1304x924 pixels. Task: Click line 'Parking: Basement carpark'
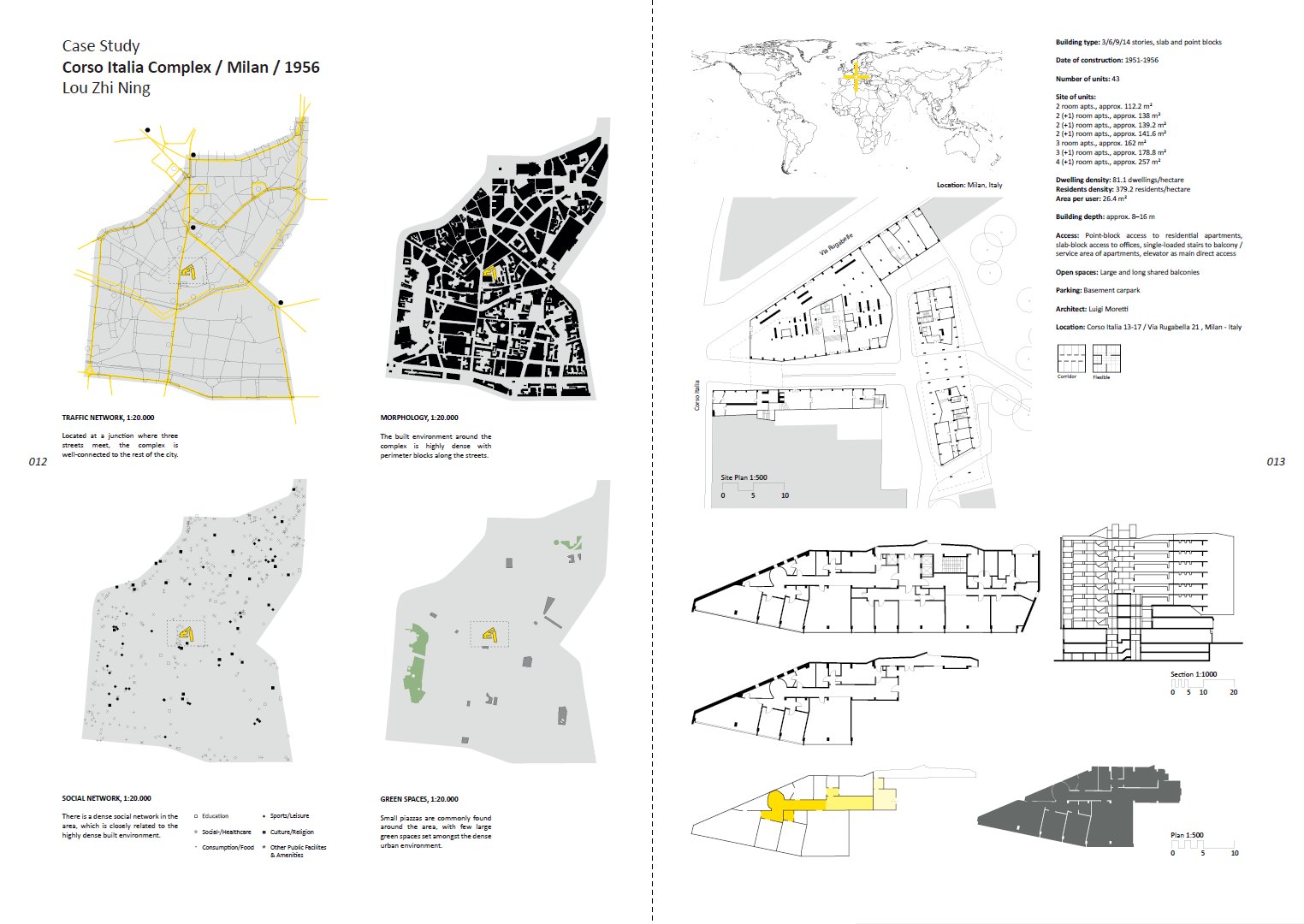pos(1098,291)
